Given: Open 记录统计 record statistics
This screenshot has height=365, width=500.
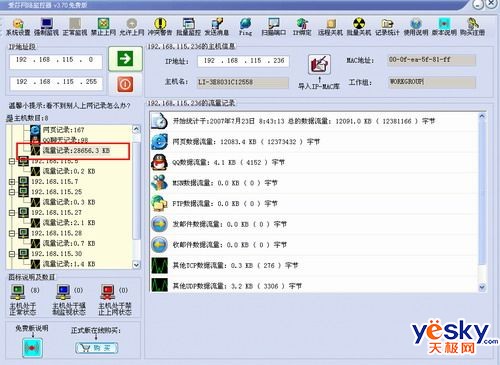Looking at the screenshot, I should pyautogui.click(x=387, y=27).
